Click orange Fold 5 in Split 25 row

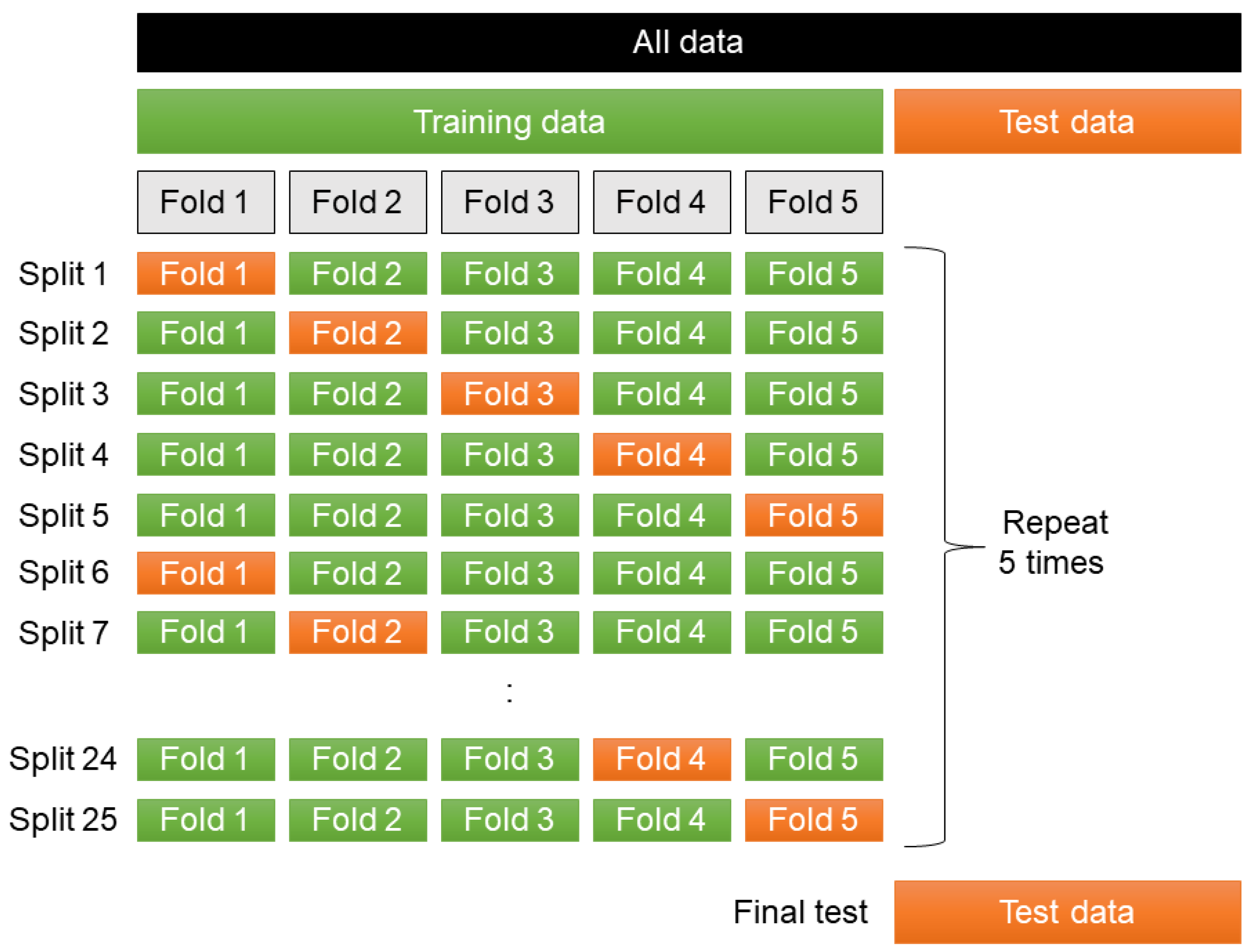coord(813,819)
